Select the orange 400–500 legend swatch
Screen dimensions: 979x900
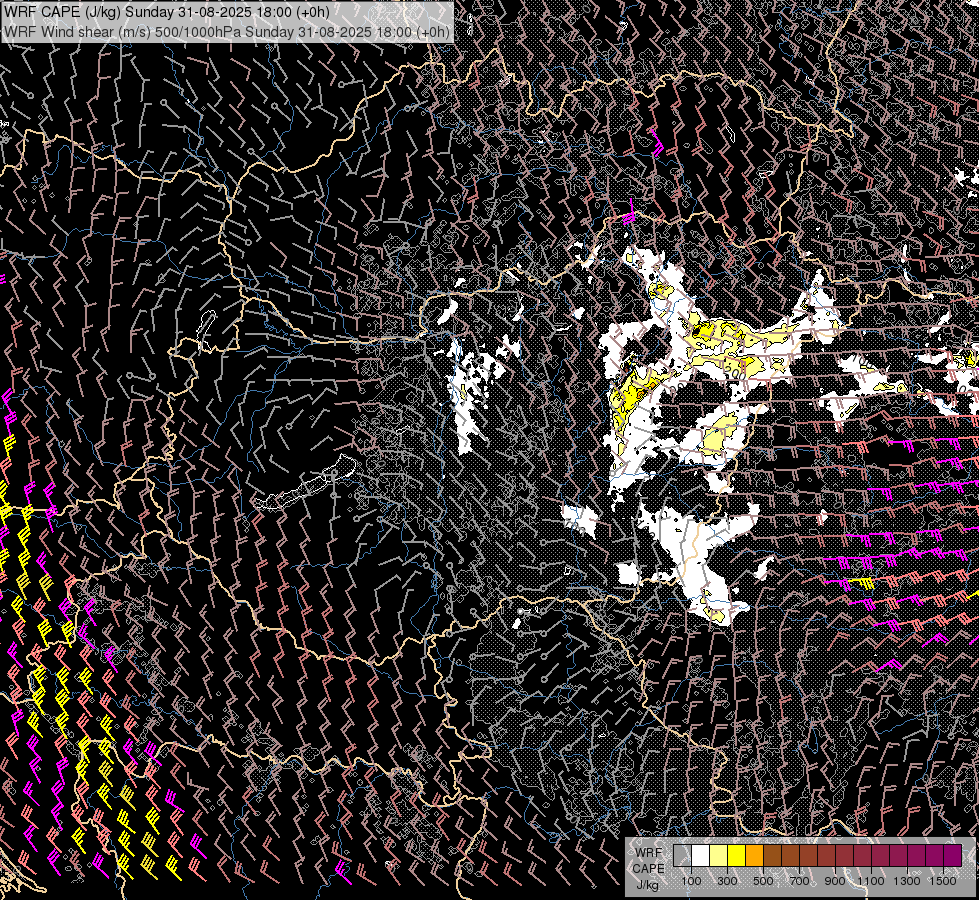[x=754, y=855]
